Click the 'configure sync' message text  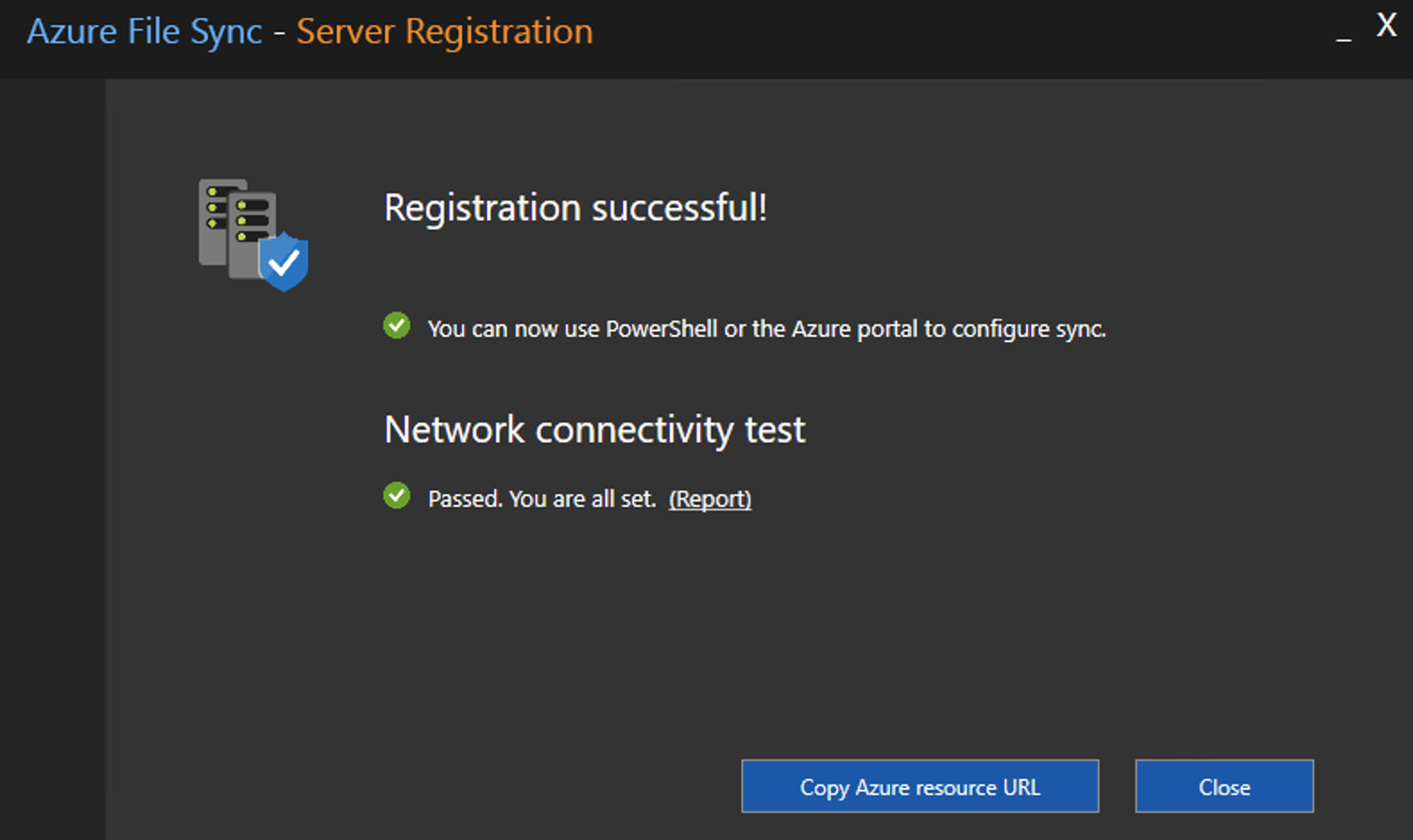click(x=1028, y=330)
